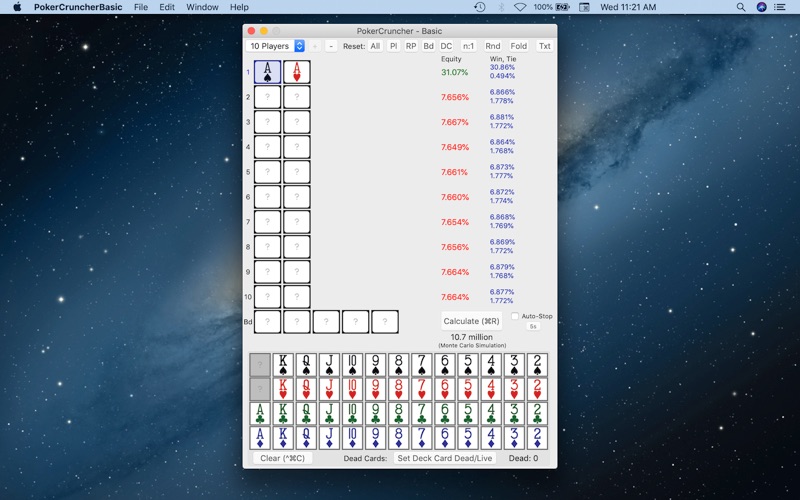
Task: Select player 10 first card slot
Action: coord(267,297)
